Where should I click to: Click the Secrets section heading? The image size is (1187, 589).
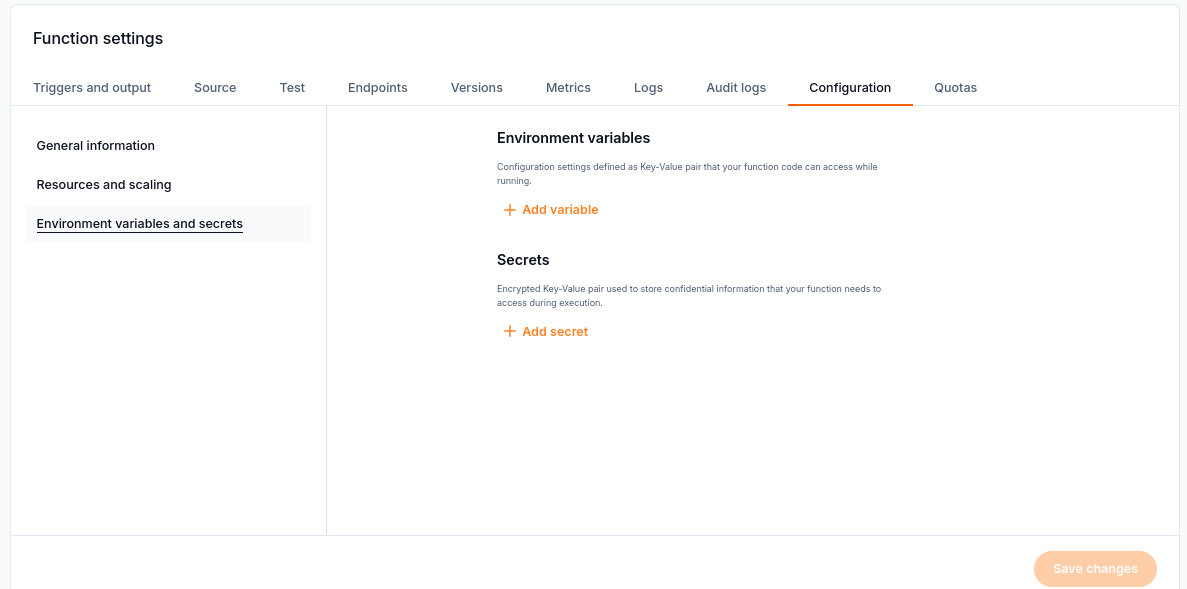click(x=523, y=260)
